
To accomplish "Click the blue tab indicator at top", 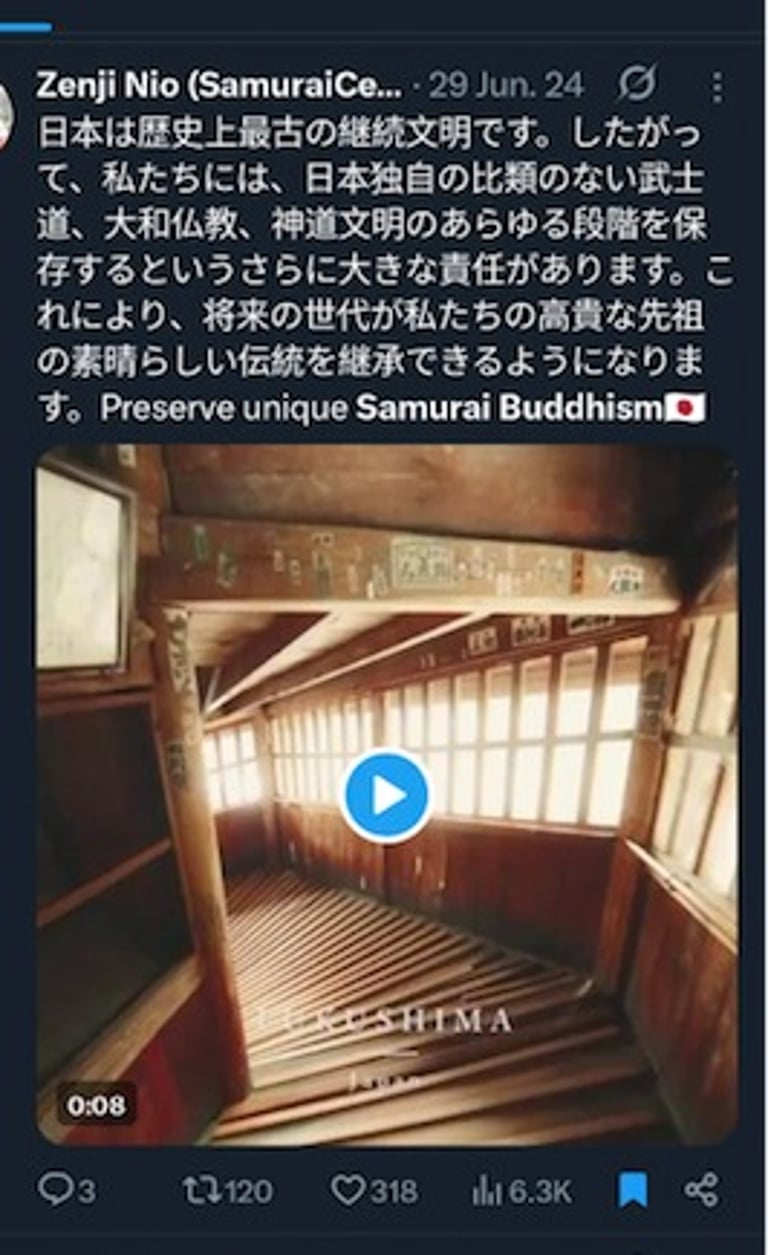I will click(26, 27).
